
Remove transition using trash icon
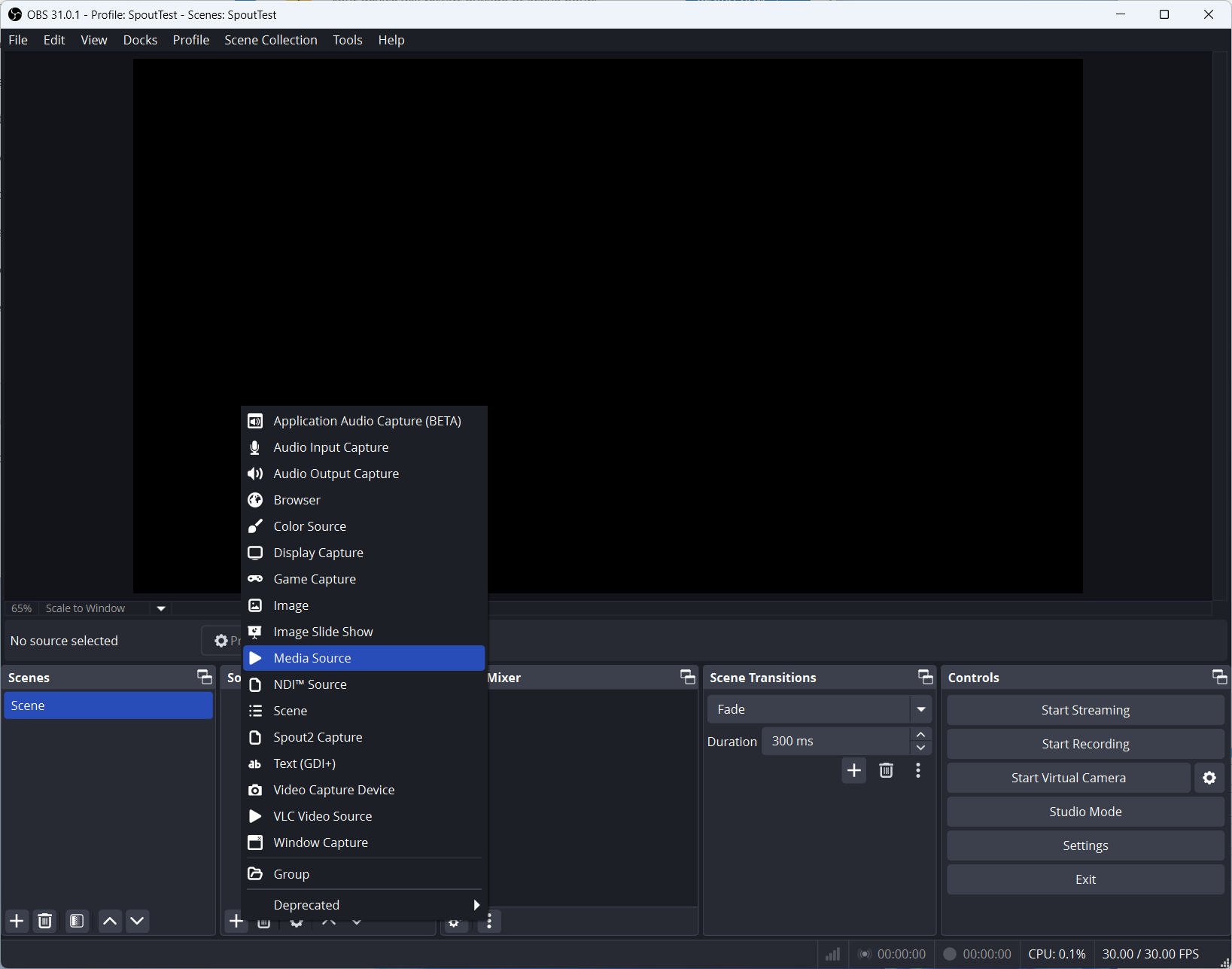886,770
